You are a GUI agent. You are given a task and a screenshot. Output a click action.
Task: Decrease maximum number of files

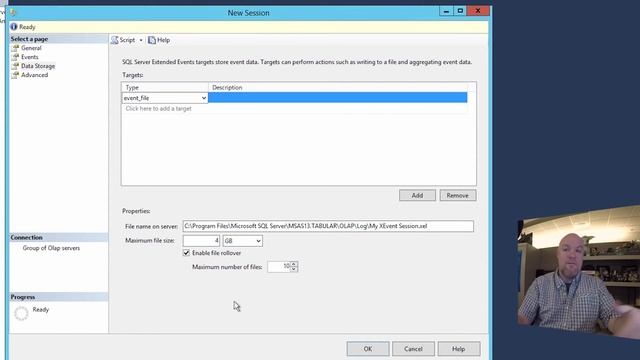coord(293,269)
